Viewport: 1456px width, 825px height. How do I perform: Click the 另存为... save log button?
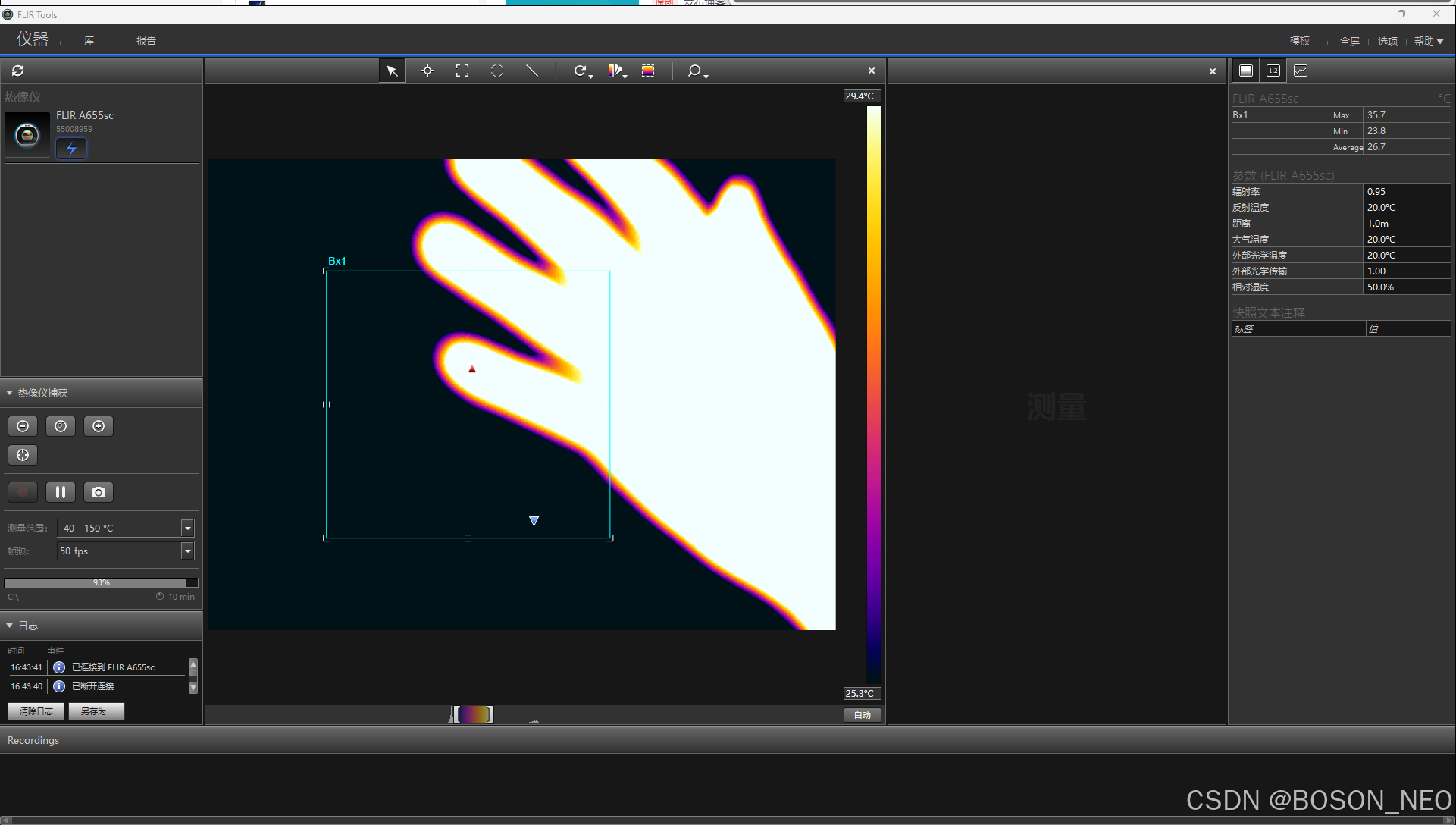[x=96, y=711]
